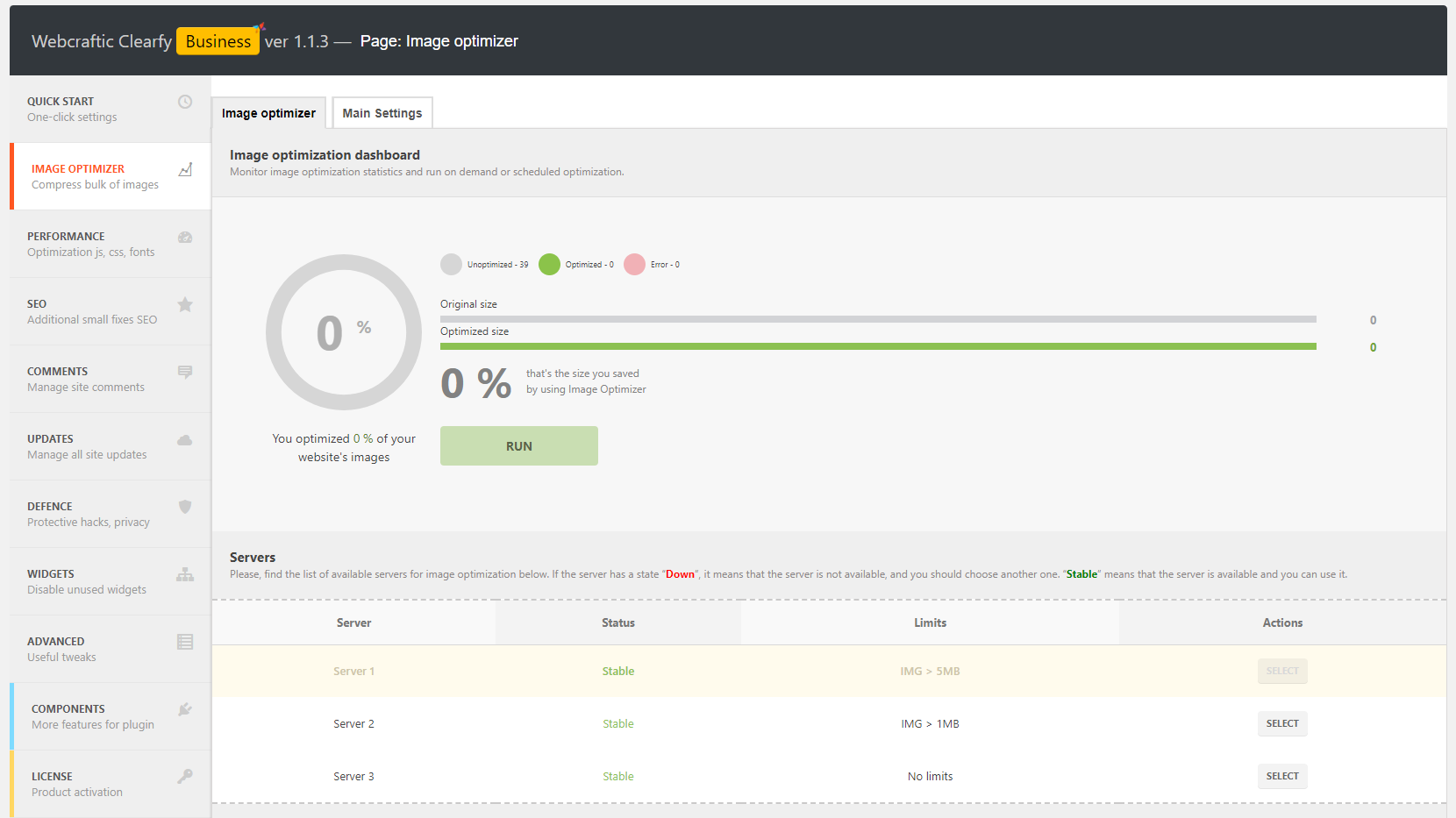Click the green Optimized size progress bar
Image resolution: width=1456 pixels, height=818 pixels.
877,347
